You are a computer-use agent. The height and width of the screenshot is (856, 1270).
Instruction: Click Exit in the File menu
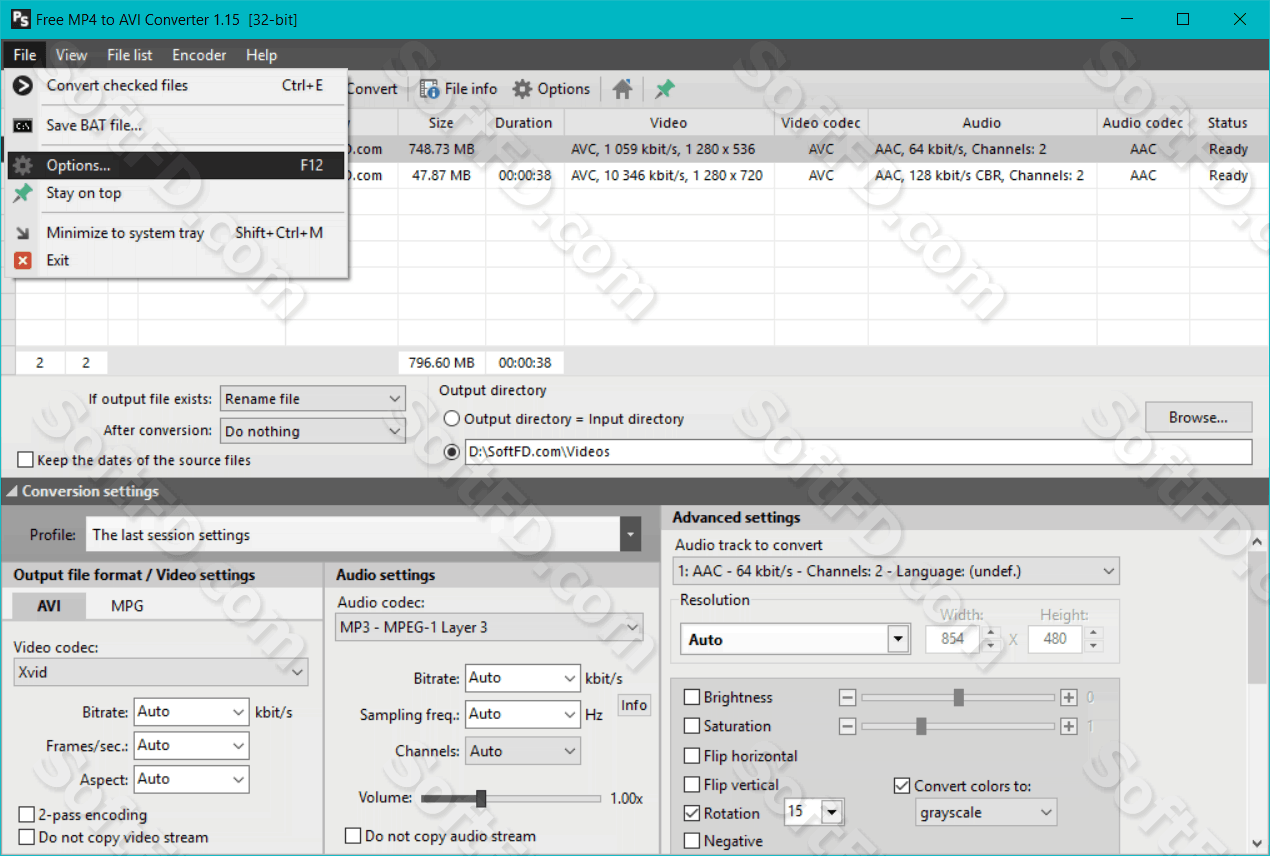pyautogui.click(x=176, y=260)
